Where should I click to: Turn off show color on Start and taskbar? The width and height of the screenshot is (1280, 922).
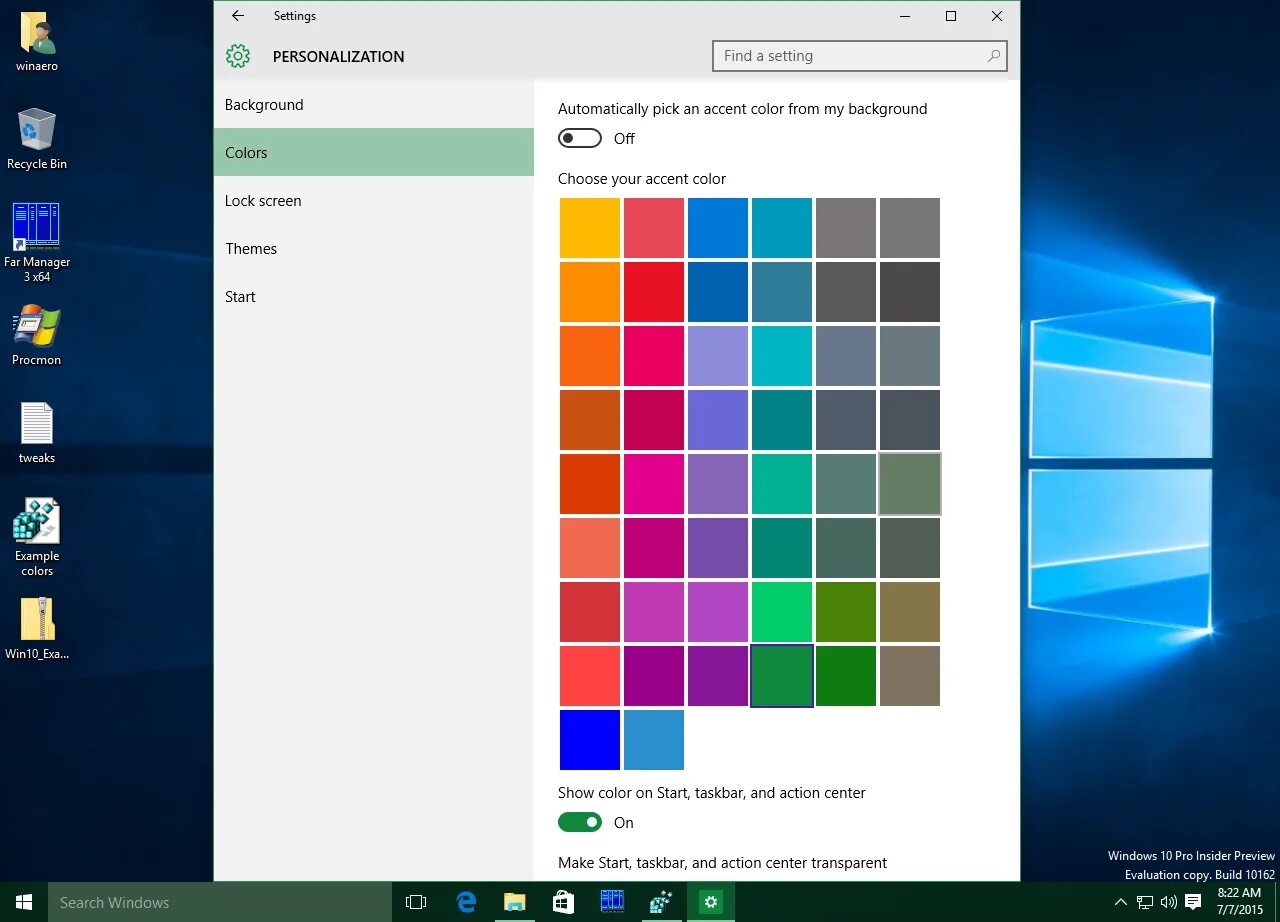click(x=580, y=822)
